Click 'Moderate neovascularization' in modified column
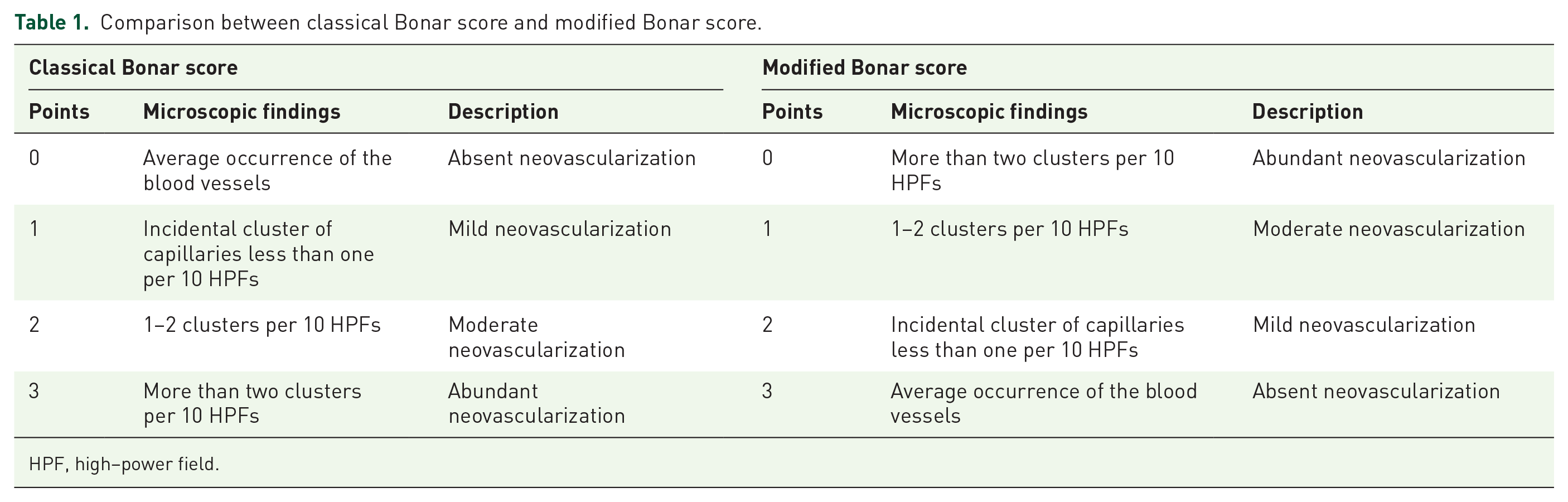 pyautogui.click(x=1388, y=229)
